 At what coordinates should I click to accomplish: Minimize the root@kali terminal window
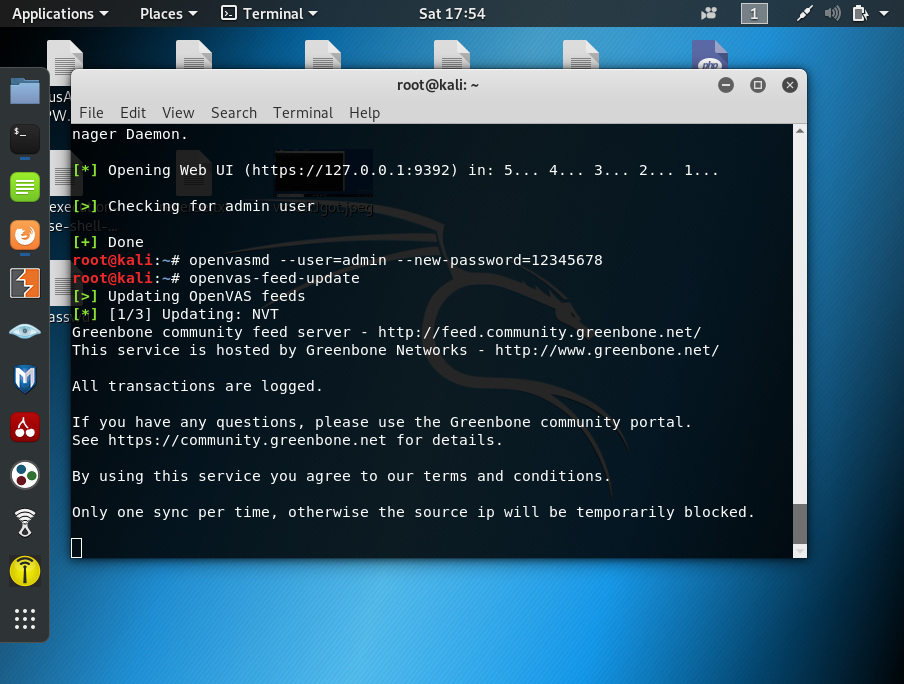[726, 85]
